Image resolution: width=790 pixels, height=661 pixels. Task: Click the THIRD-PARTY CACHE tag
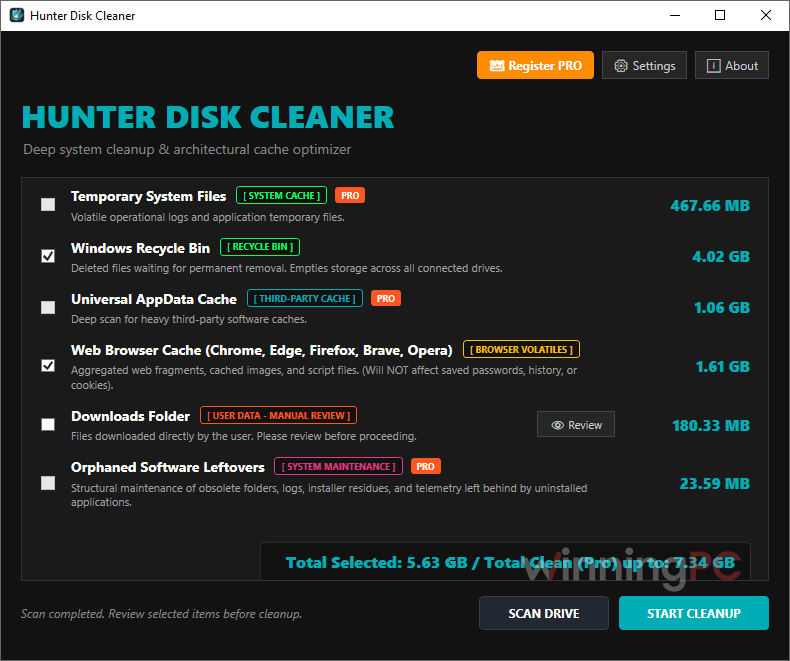tap(304, 298)
